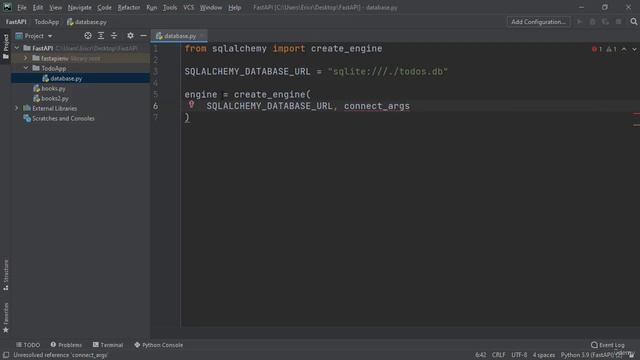The width and height of the screenshot is (640, 360).
Task: Click the Expand All icon in Project panel
Action: (101, 36)
